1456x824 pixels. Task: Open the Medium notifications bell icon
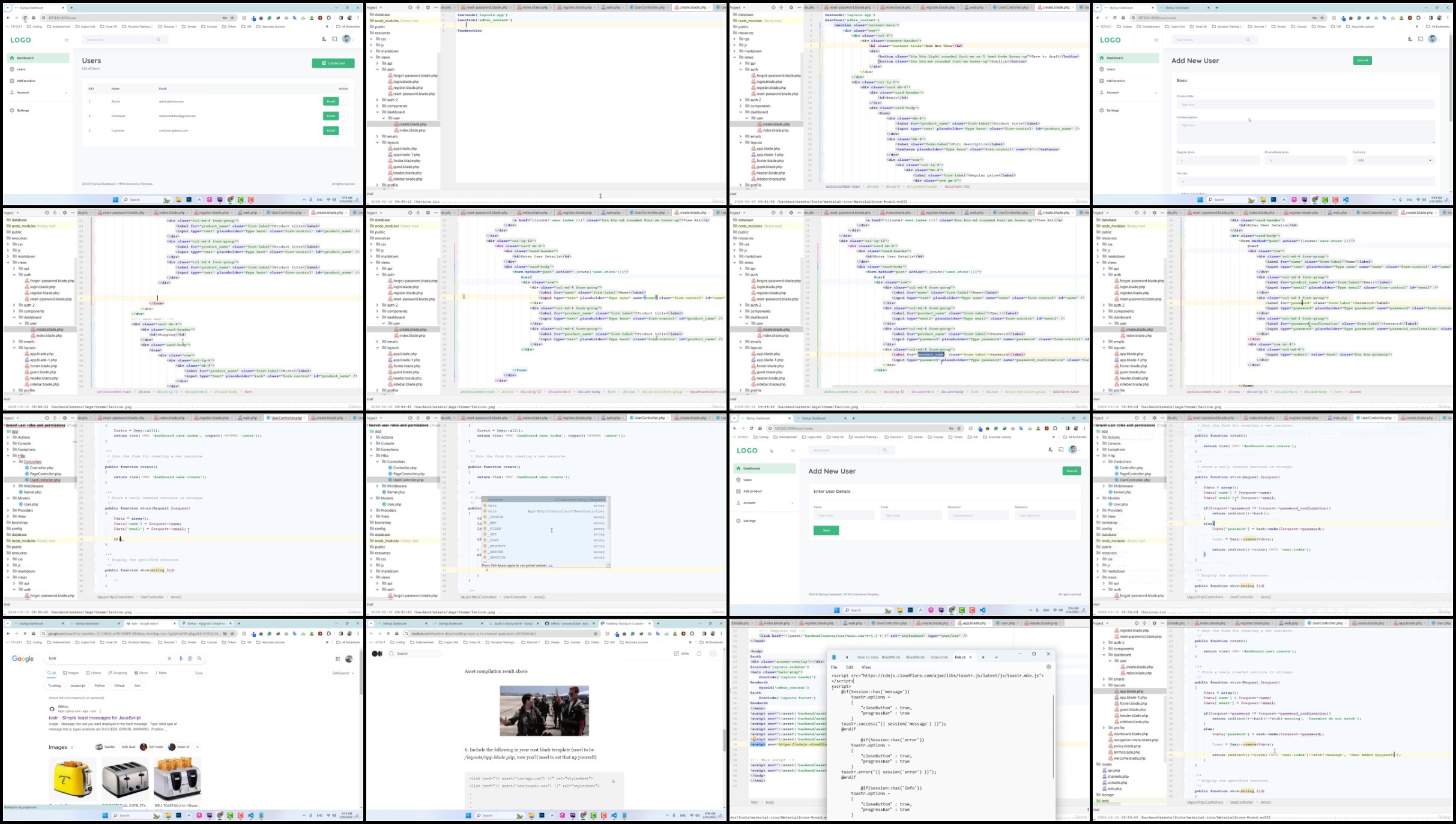(x=699, y=654)
